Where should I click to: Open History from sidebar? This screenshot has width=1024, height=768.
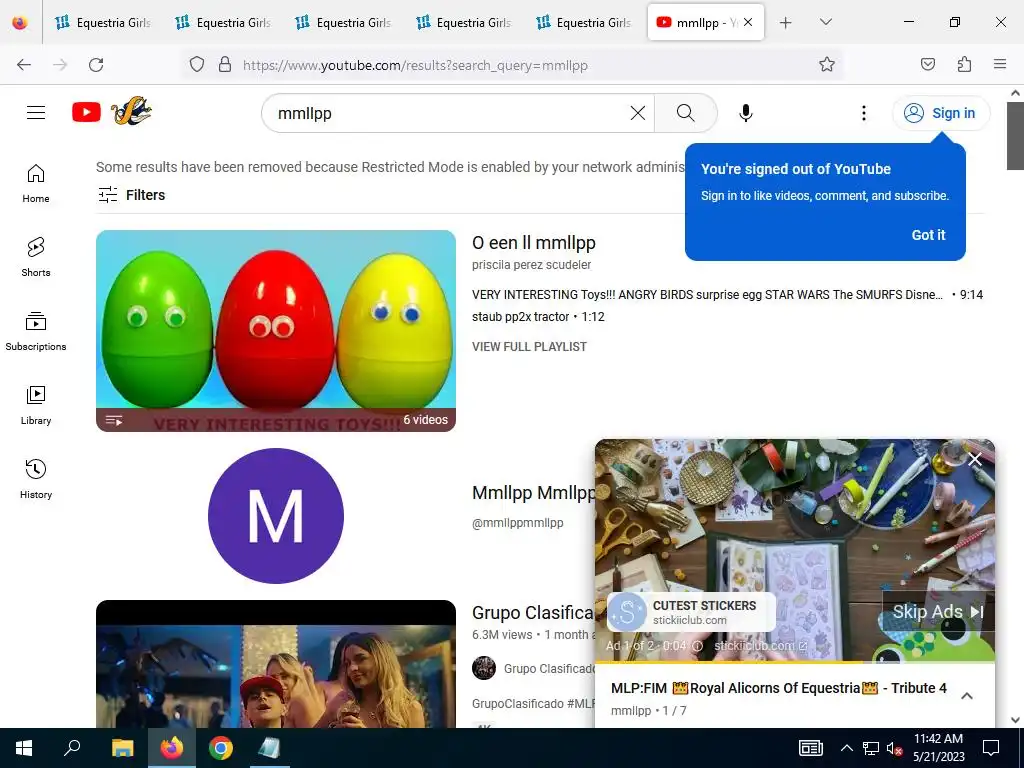point(36,479)
